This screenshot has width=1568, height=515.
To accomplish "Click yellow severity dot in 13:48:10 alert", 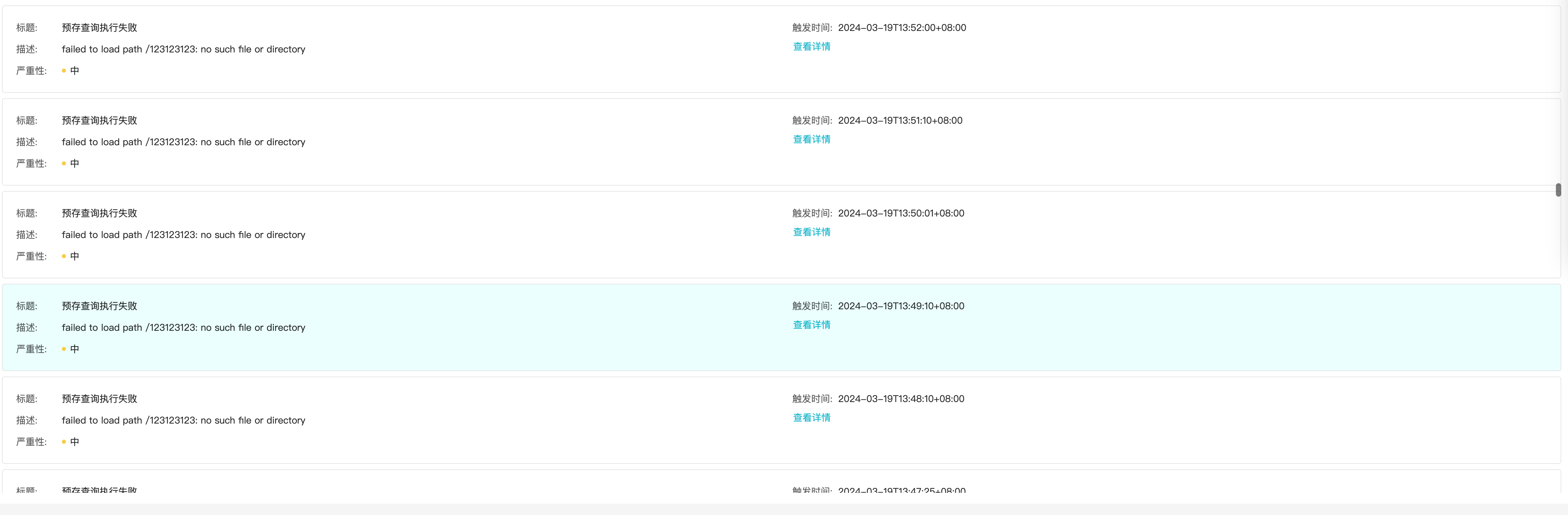I will (x=64, y=442).
